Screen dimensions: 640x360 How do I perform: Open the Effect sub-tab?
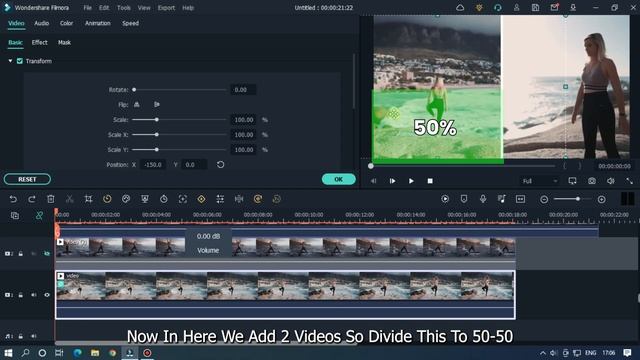tap(40, 42)
